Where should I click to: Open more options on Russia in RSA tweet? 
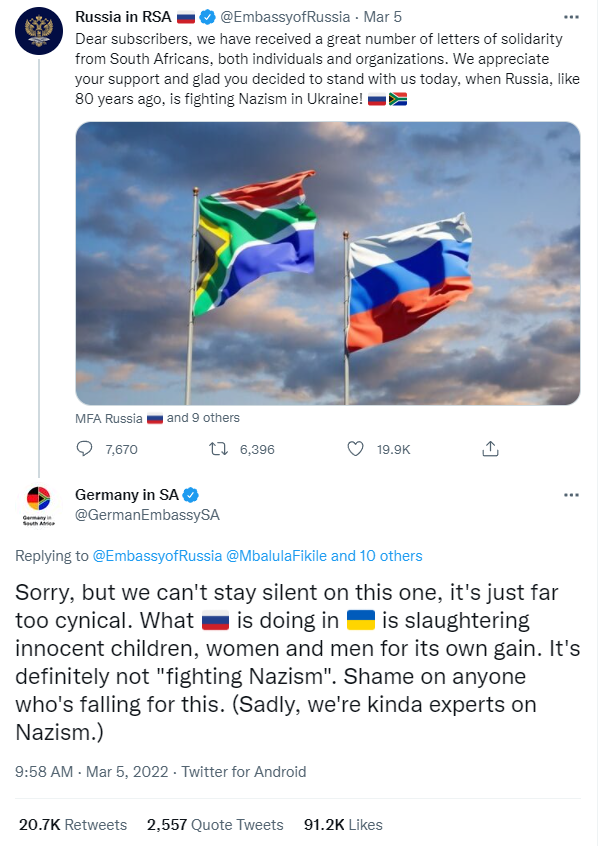(571, 17)
